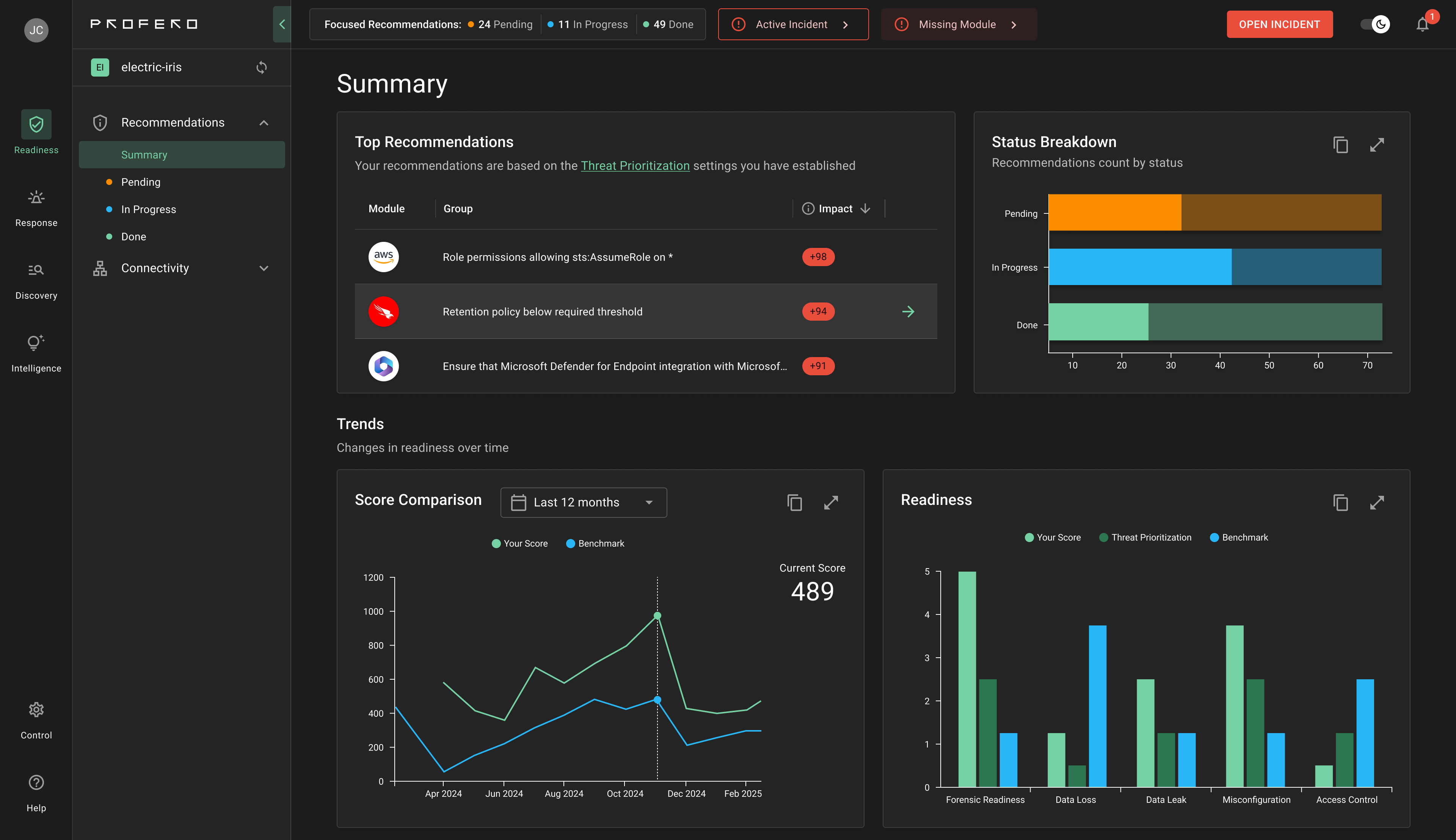
Task: Toggle Threat Prioritization legend in Readiness chart
Action: pyautogui.click(x=1145, y=537)
